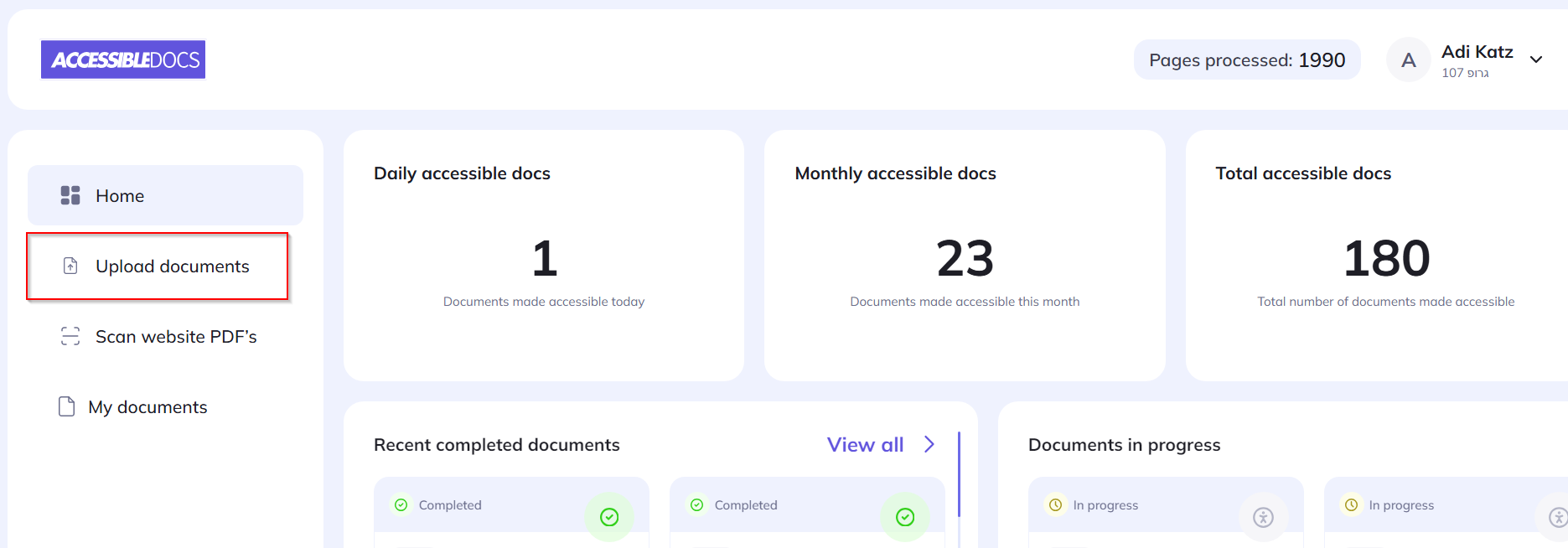1568x548 pixels.
Task: Click the arrow chevron next to View all
Action: pyautogui.click(x=929, y=444)
